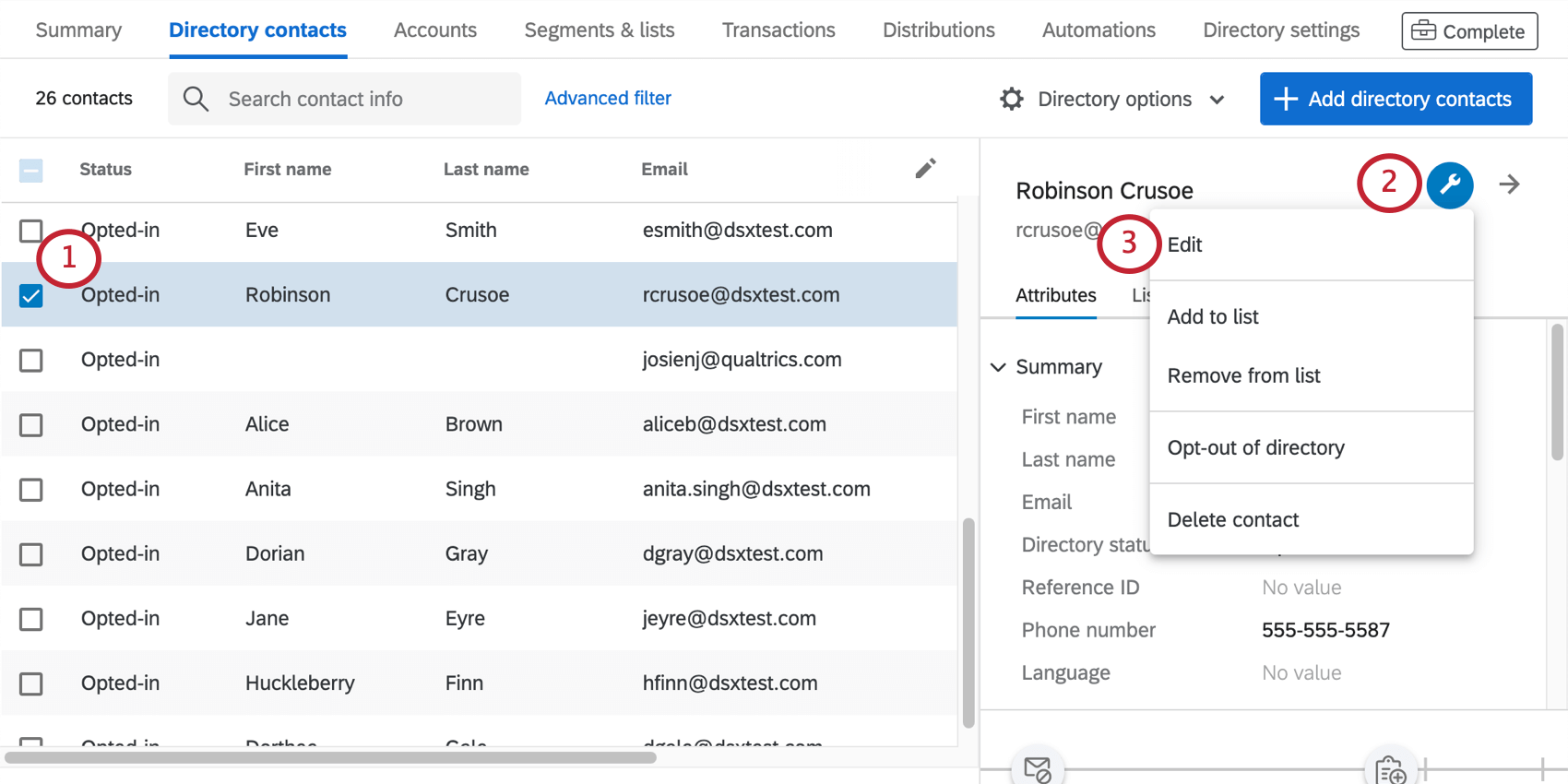Click the magnifier search icon
The image size is (1568, 784).
click(196, 99)
